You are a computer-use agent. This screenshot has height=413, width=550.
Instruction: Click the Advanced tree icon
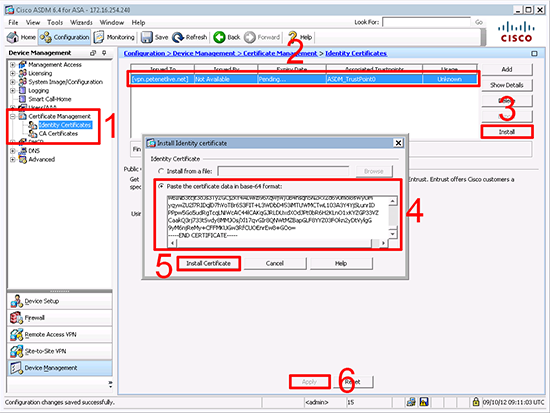click(22, 159)
